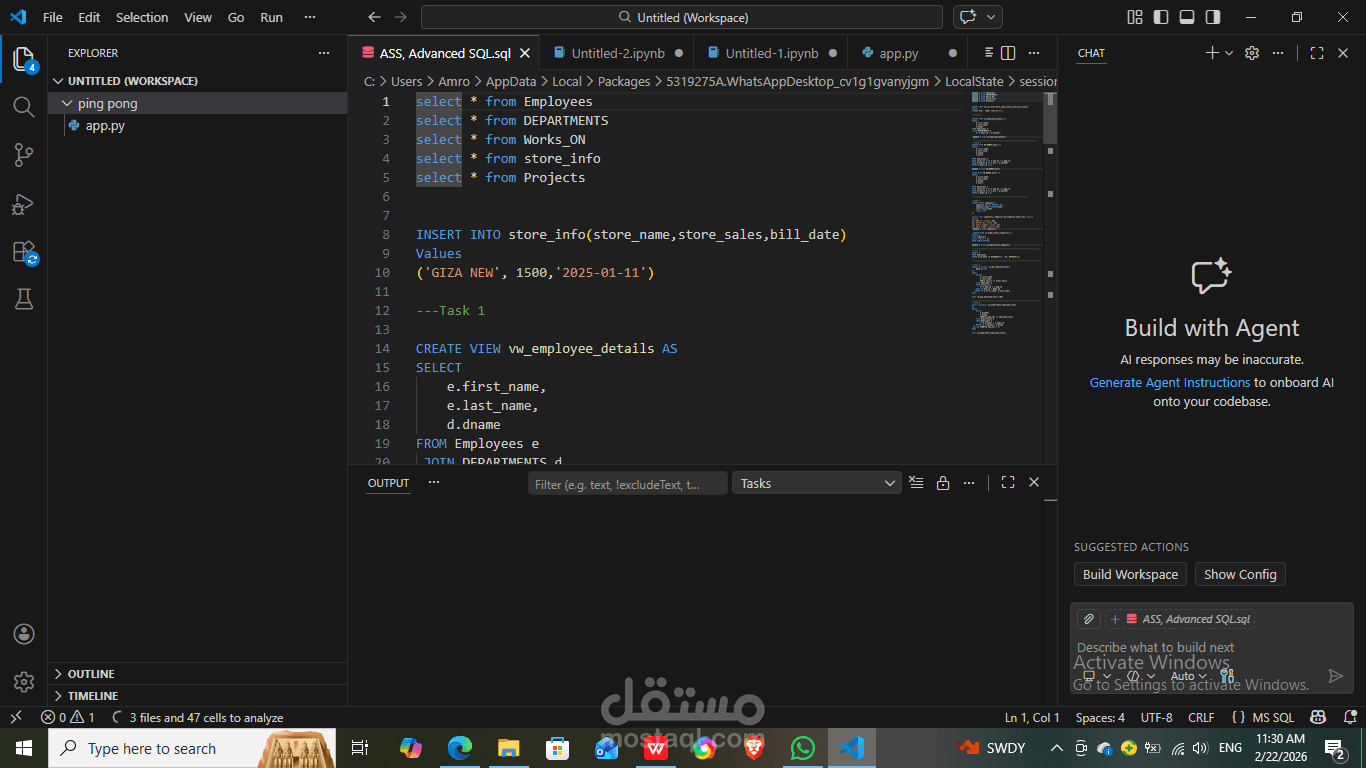Click the Build Workspace button
The width and height of the screenshot is (1366, 768).
(x=1130, y=574)
